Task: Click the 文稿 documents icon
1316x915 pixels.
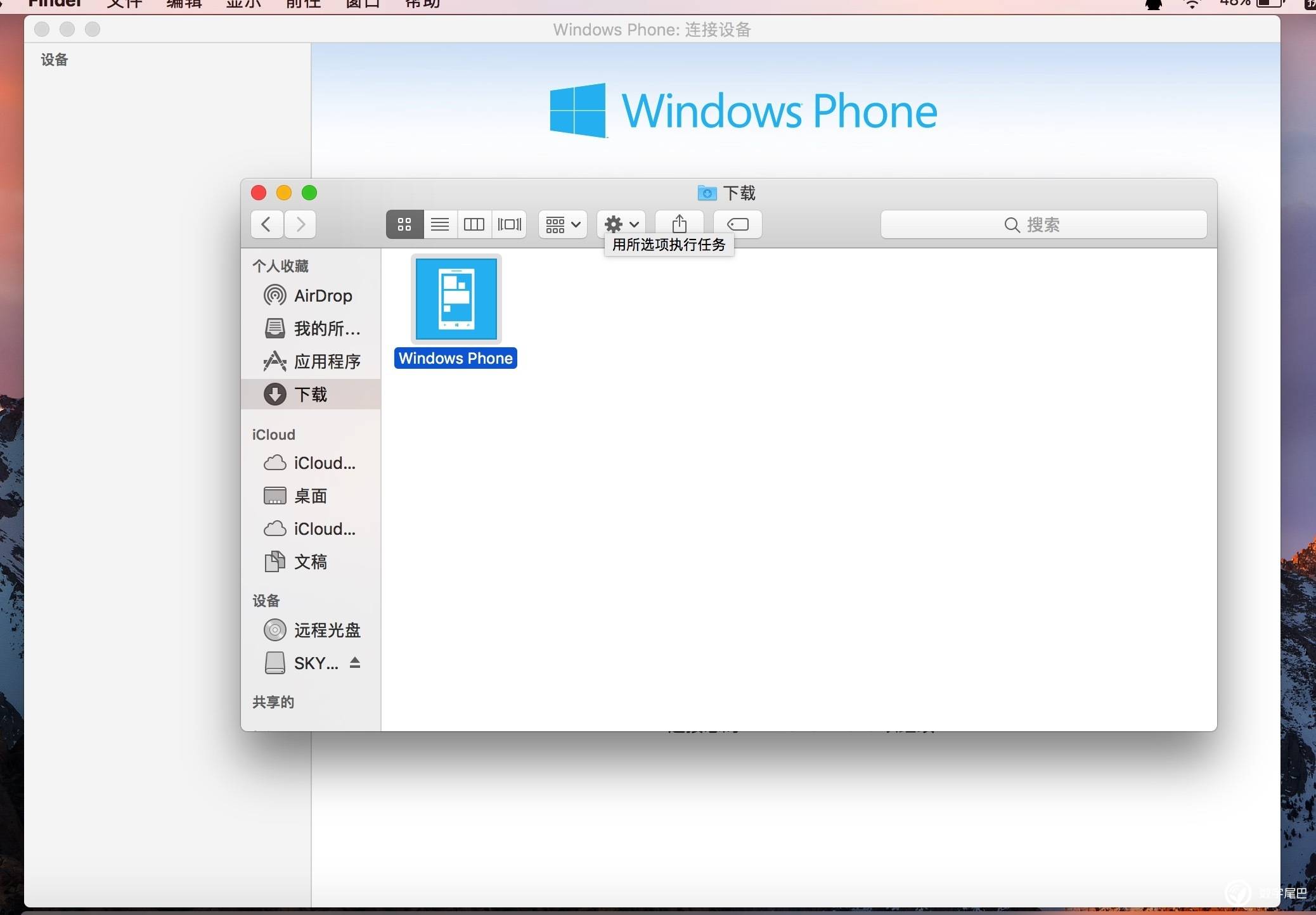Action: (x=274, y=561)
